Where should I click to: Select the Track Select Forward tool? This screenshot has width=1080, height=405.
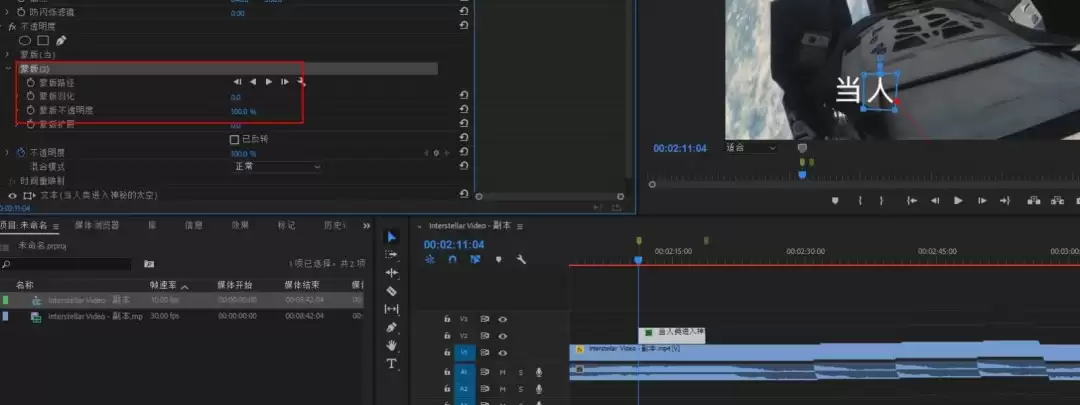[391, 255]
